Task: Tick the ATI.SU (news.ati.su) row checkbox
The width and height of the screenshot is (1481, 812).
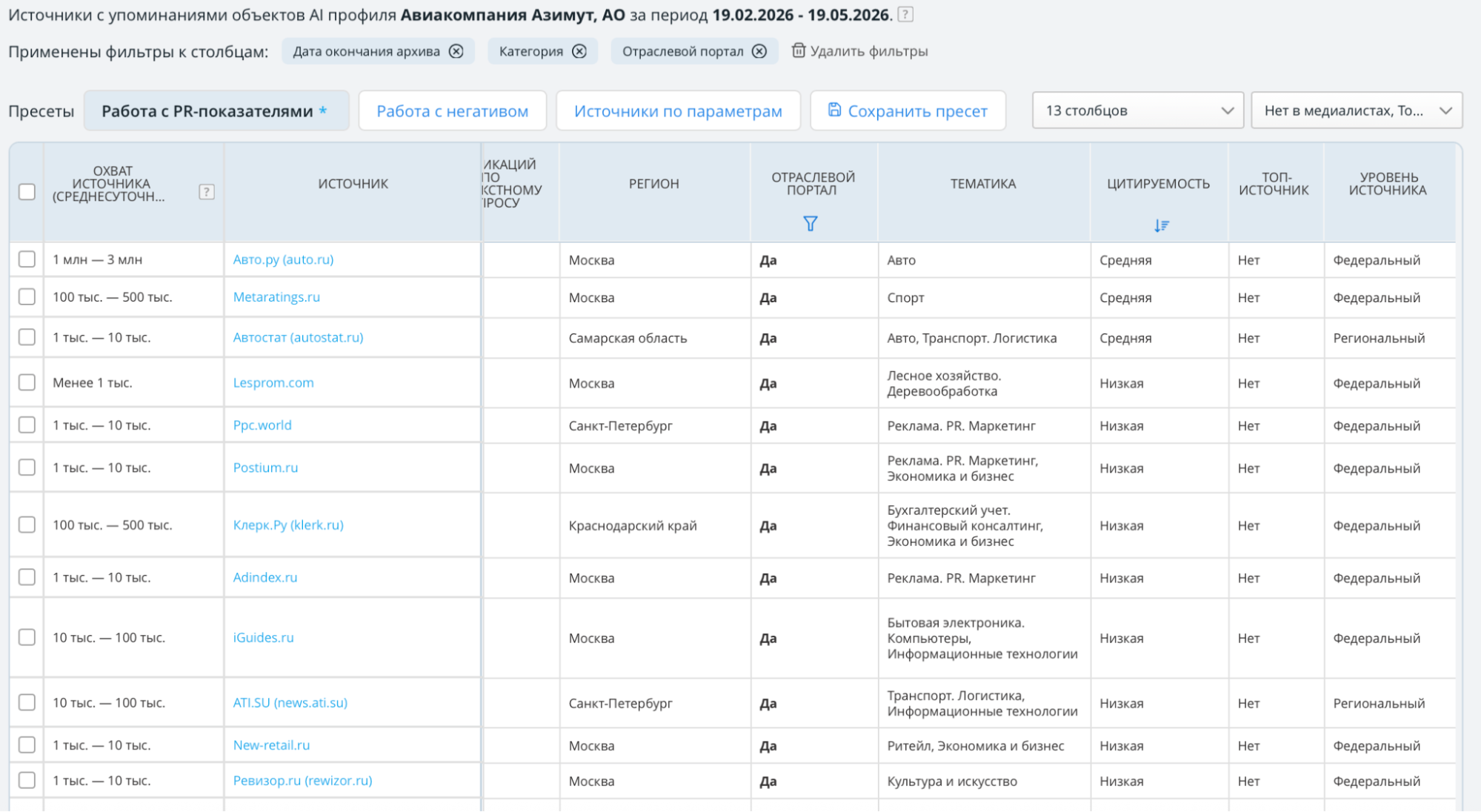Action: pos(27,702)
